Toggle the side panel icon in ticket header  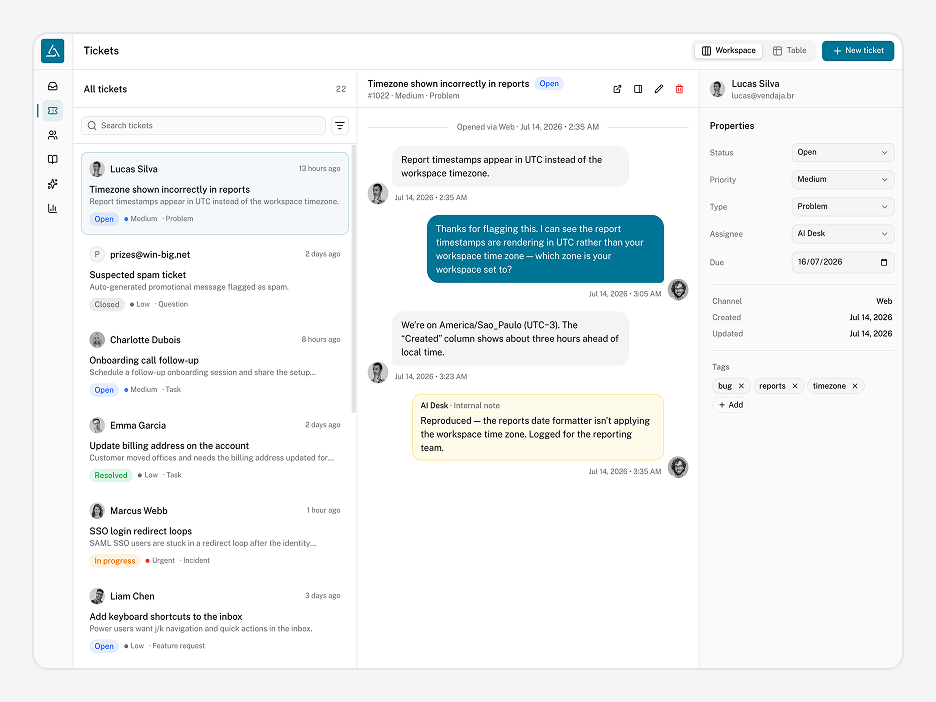pyautogui.click(x=638, y=89)
